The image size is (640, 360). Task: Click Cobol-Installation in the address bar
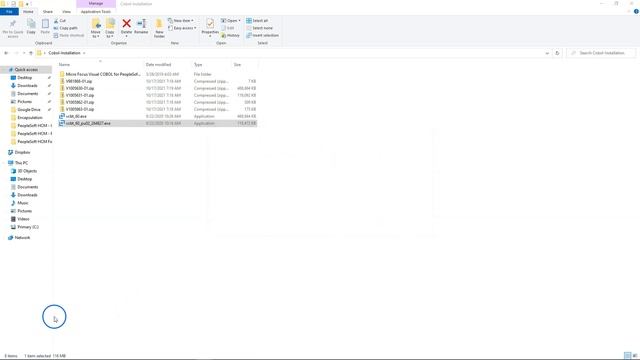tap(64, 53)
